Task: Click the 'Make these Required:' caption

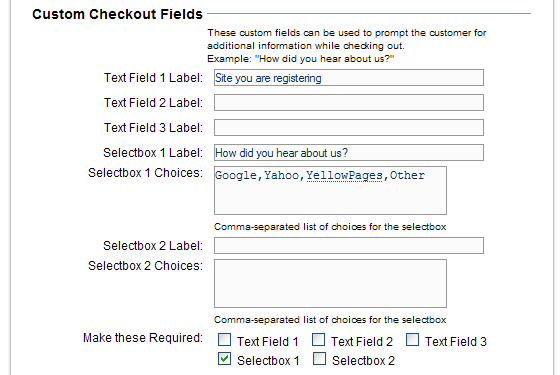Action: [143, 338]
